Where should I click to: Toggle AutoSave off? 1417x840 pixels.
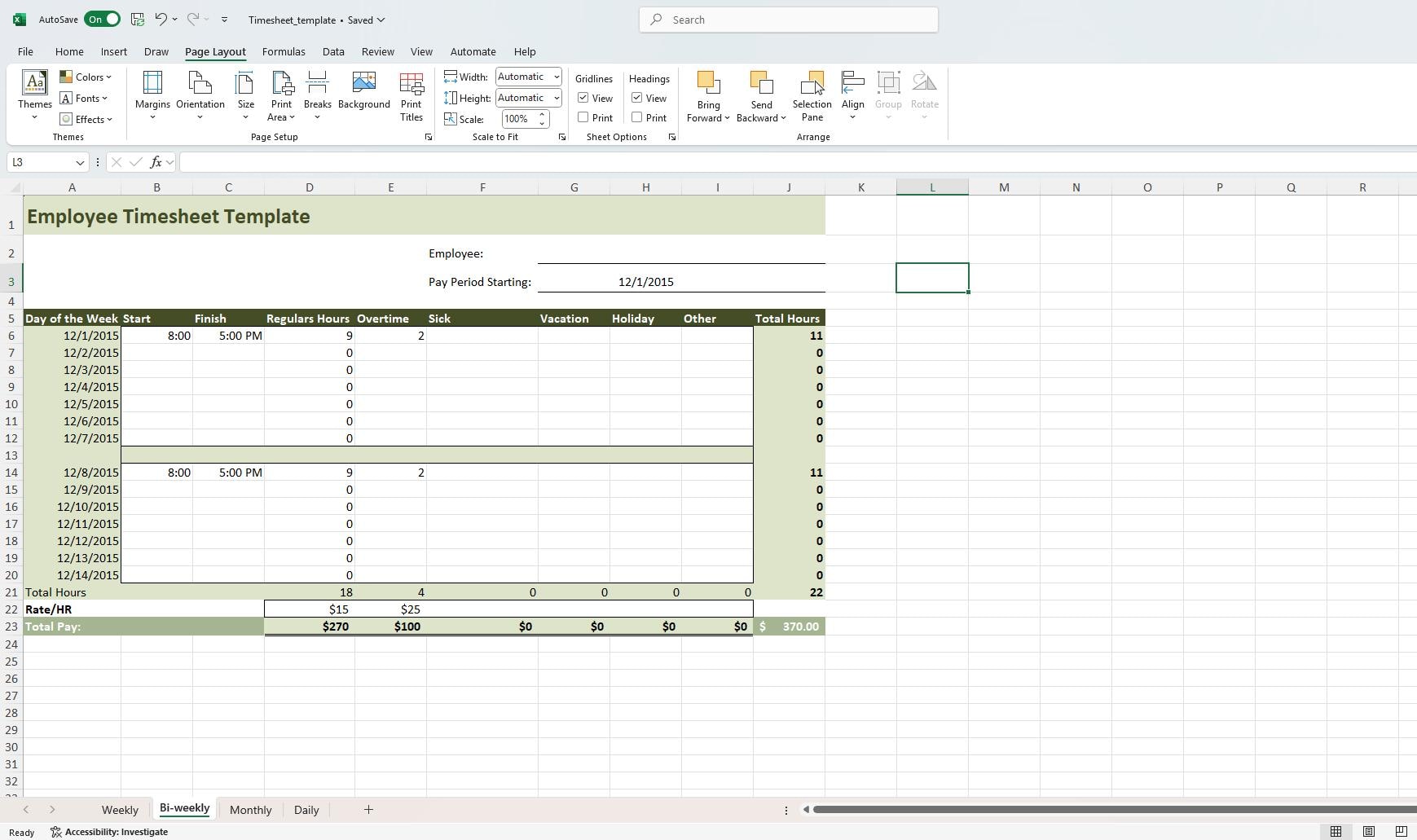[102, 19]
